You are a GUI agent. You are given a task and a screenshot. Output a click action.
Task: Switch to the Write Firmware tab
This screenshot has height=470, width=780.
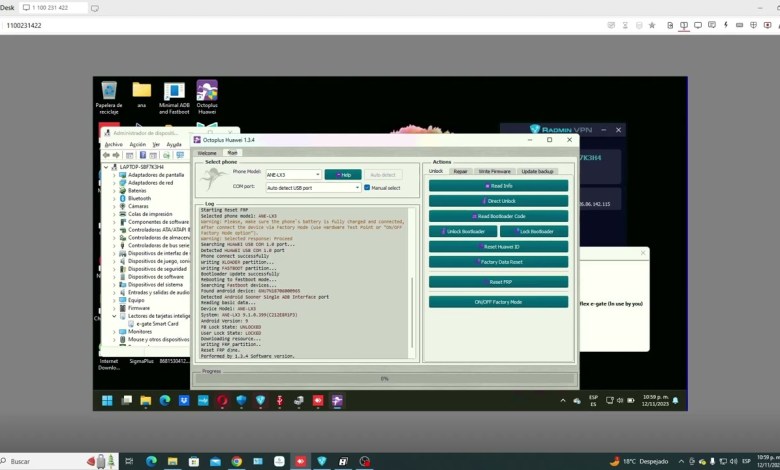(x=493, y=171)
